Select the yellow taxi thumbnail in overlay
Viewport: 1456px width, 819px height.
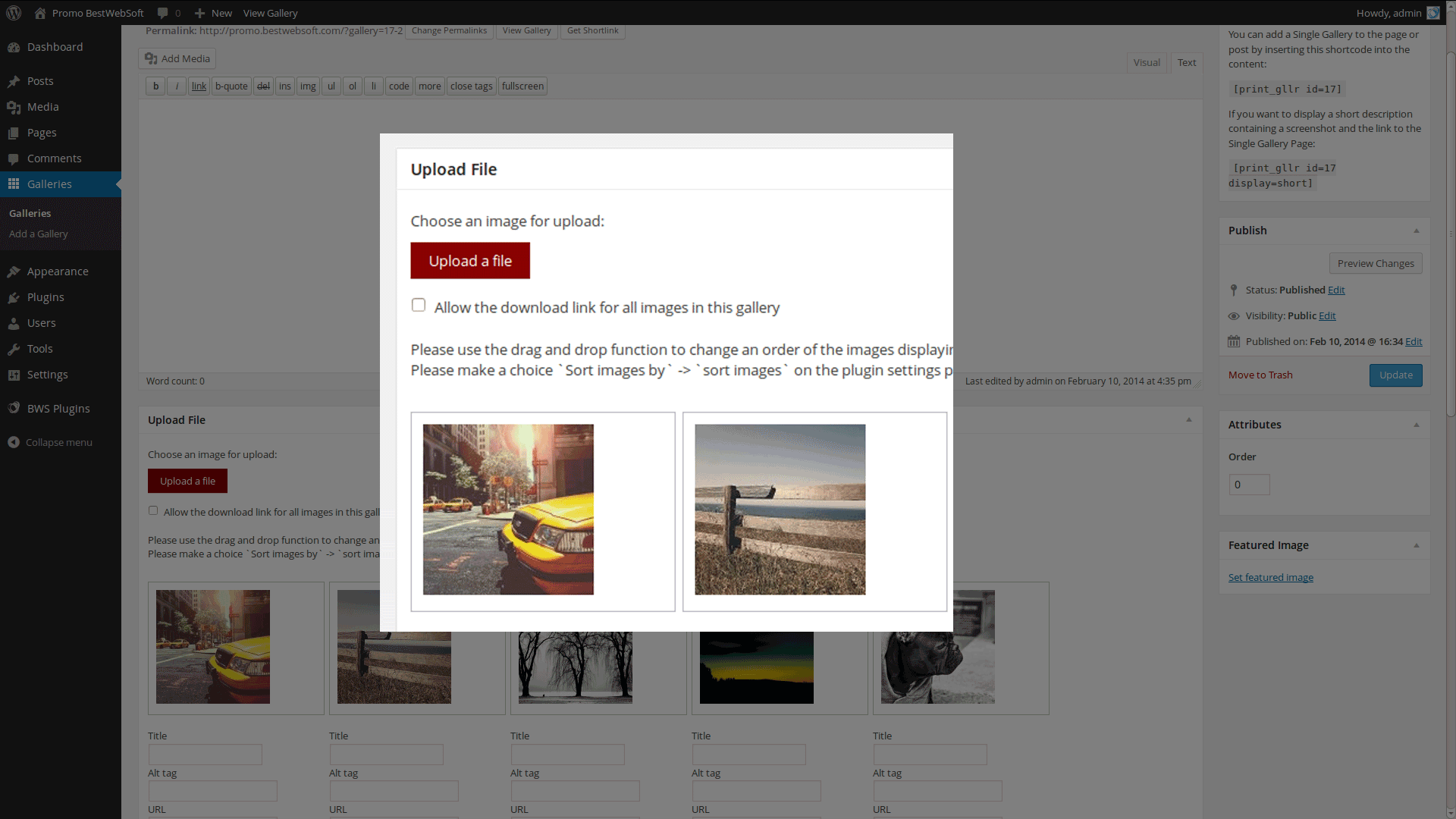click(508, 509)
